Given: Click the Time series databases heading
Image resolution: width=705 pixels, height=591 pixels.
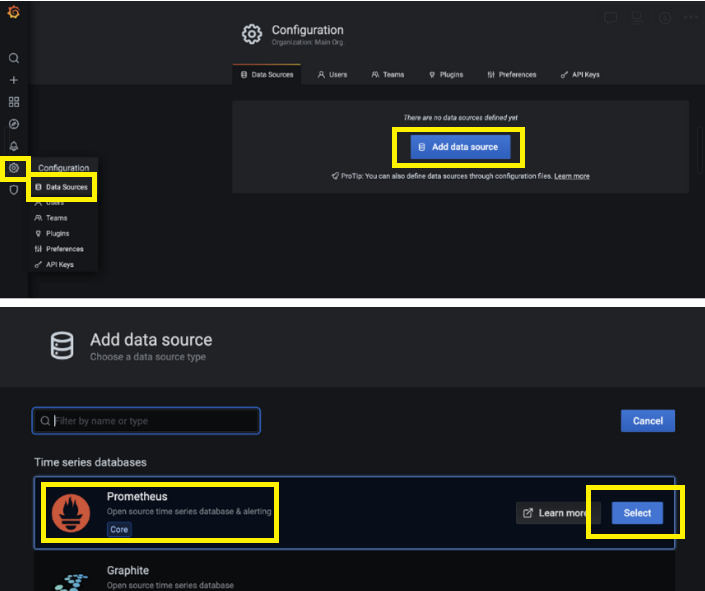Looking at the screenshot, I should click(x=90, y=462).
